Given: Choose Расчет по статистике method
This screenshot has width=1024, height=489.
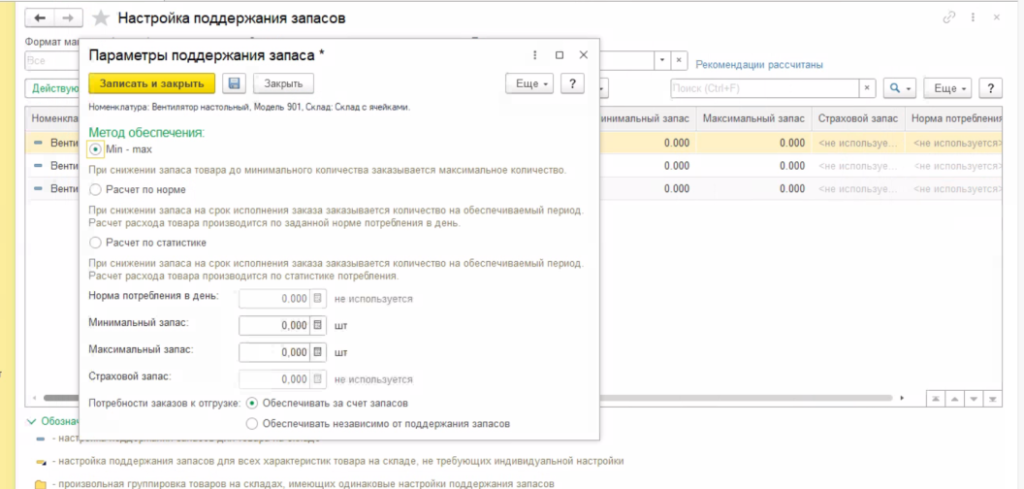Looking at the screenshot, I should pos(96,242).
